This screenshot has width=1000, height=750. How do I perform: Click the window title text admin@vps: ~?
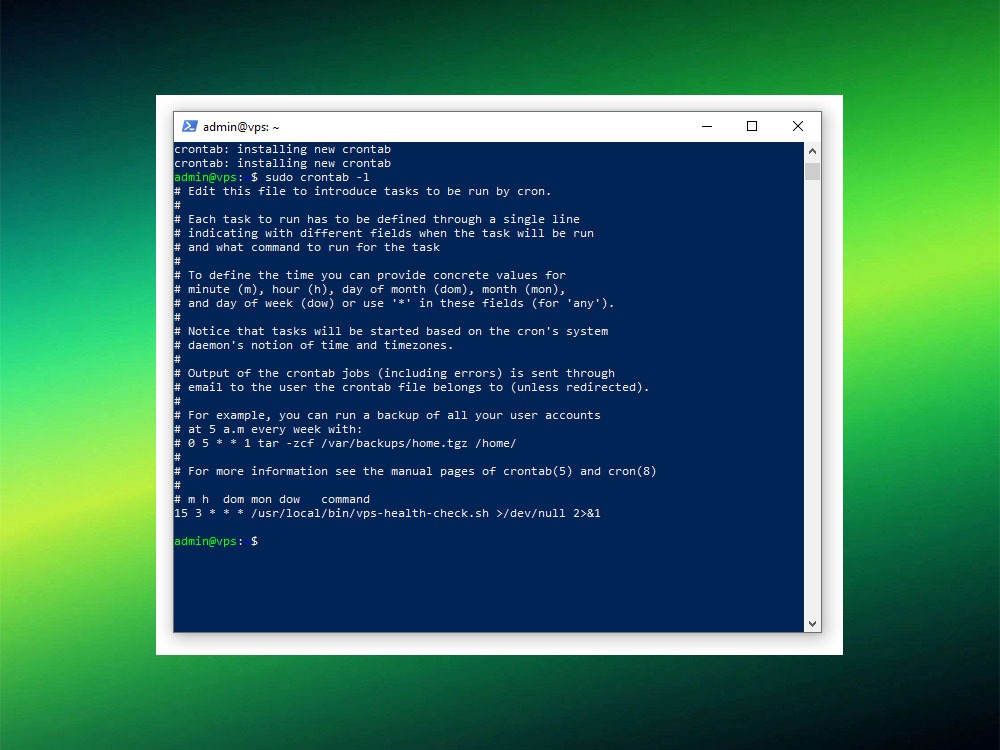(241, 127)
